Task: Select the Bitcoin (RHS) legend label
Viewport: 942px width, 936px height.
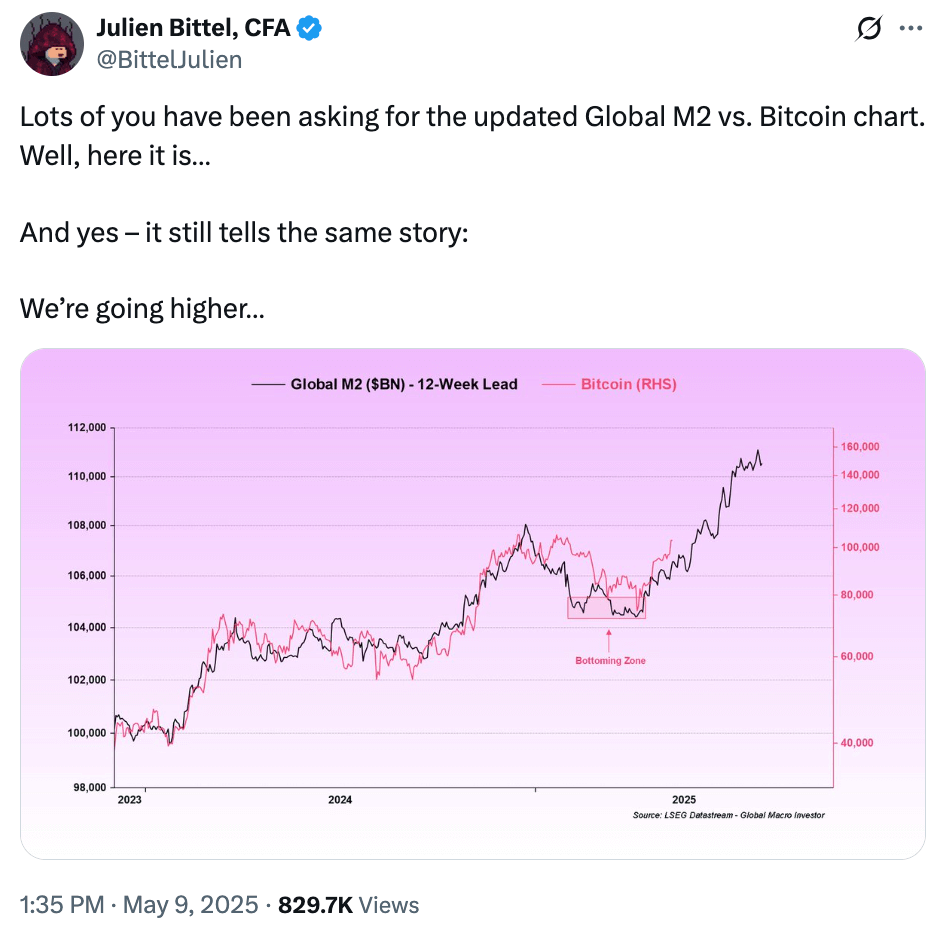Action: click(x=628, y=384)
